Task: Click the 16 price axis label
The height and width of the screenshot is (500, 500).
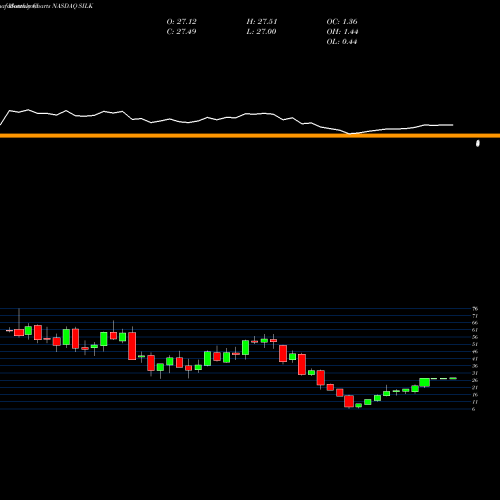Action: tap(475, 395)
